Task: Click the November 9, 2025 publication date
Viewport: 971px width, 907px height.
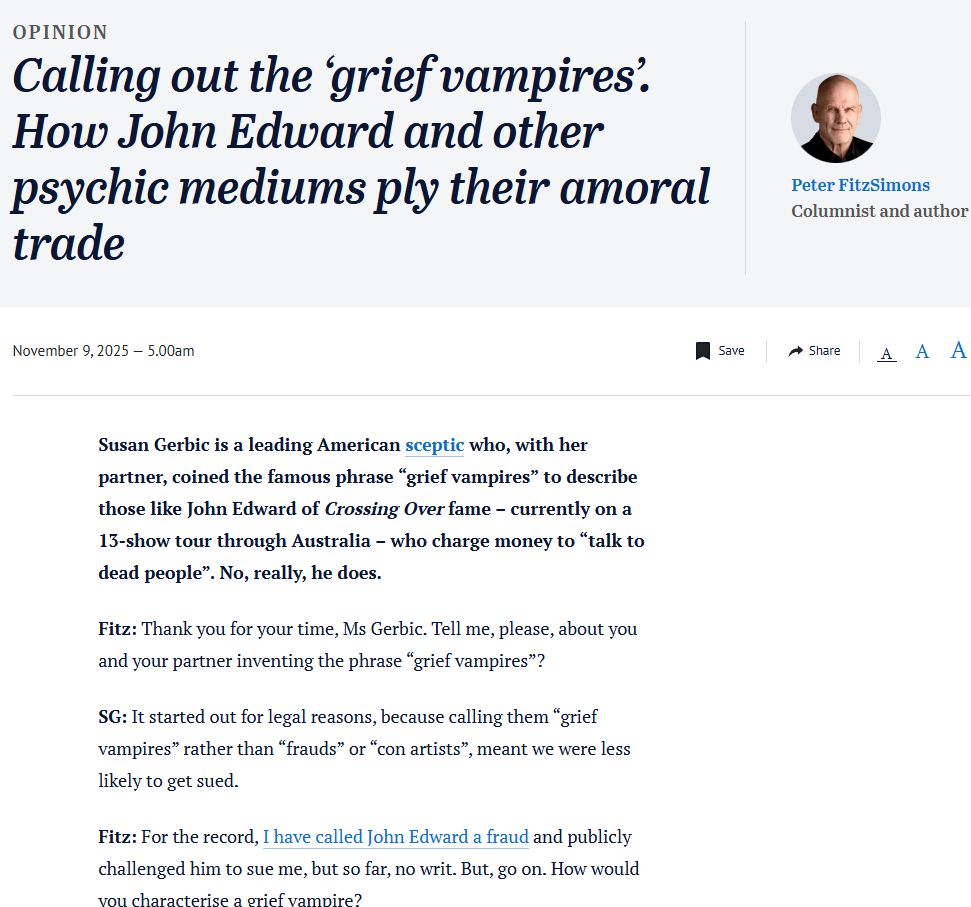Action: pos(103,351)
